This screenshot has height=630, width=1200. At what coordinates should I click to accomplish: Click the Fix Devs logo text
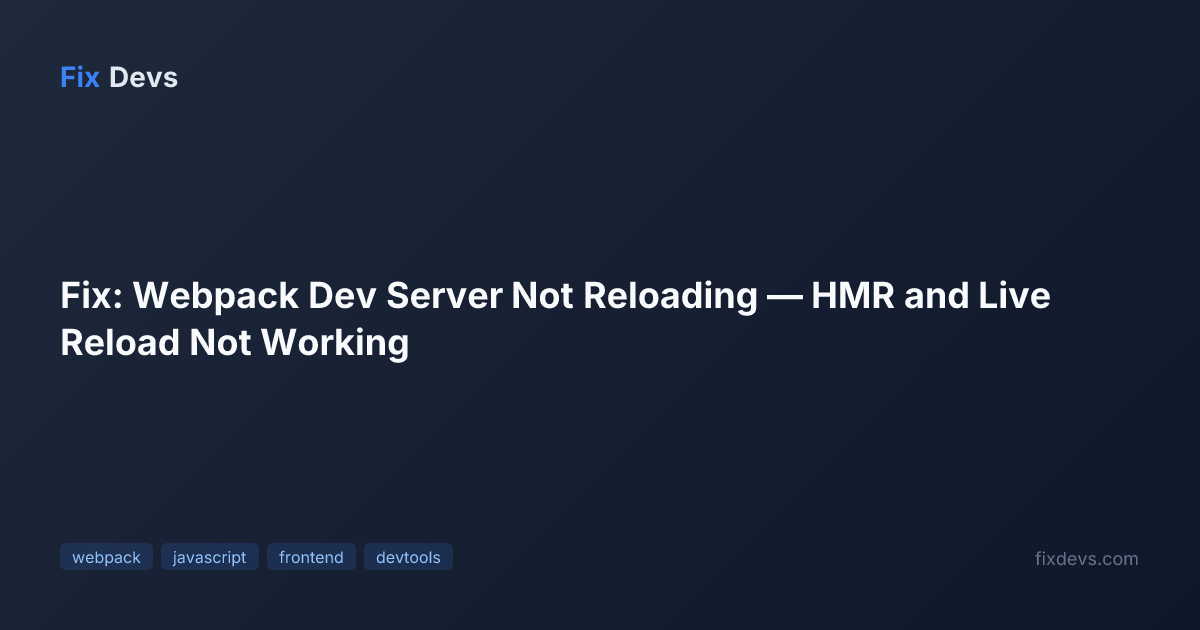(119, 77)
